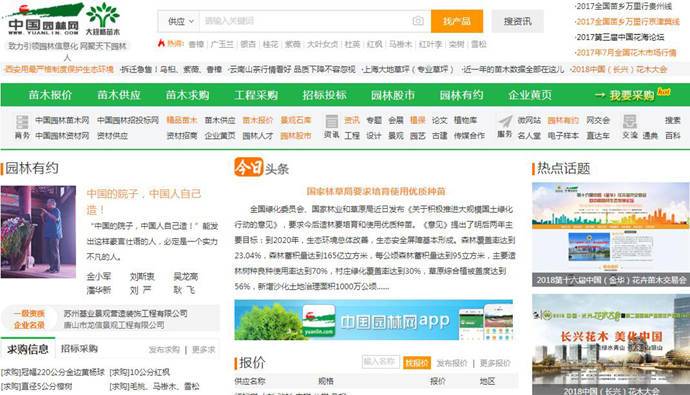Image resolution: width=690 pixels, height=395 pixels.
Task: Open 2017年7月全国花木市场行情 link
Action: coord(626,52)
